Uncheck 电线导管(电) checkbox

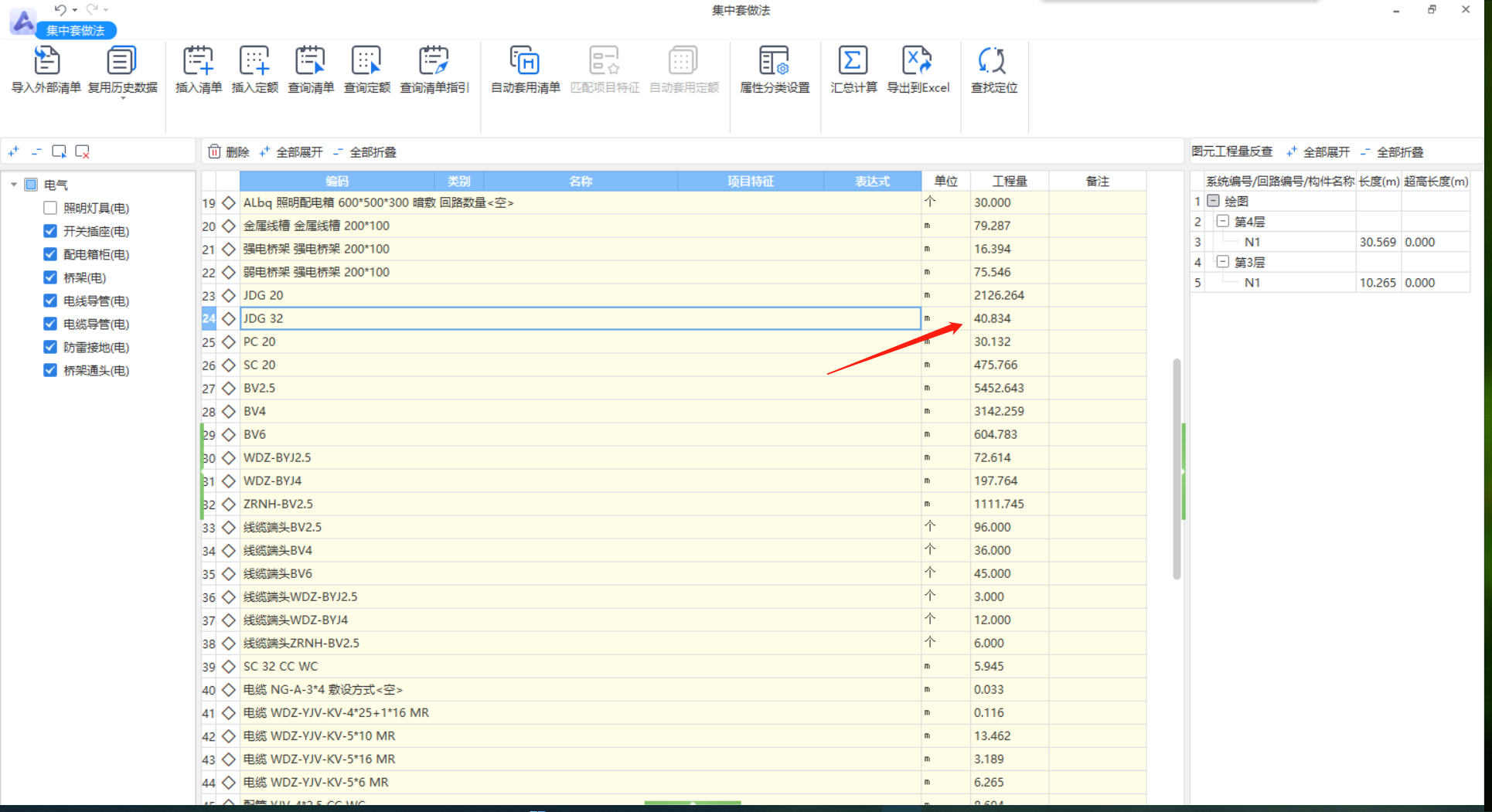(x=50, y=301)
